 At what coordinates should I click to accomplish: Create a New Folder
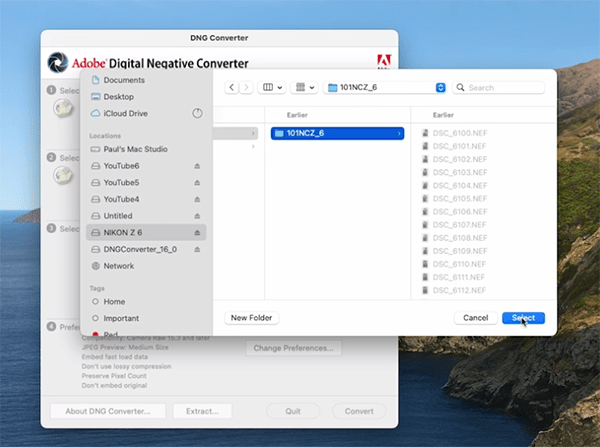pos(251,318)
